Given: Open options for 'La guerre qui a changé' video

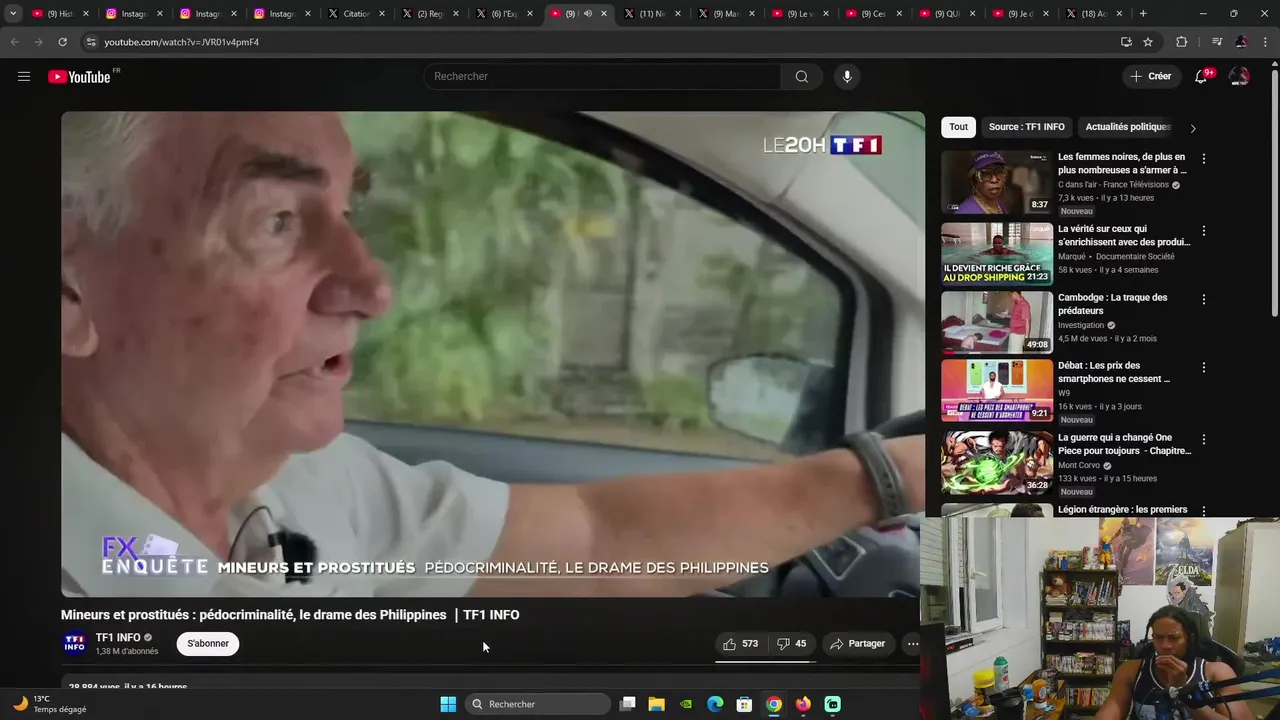Looking at the screenshot, I should point(1204,439).
